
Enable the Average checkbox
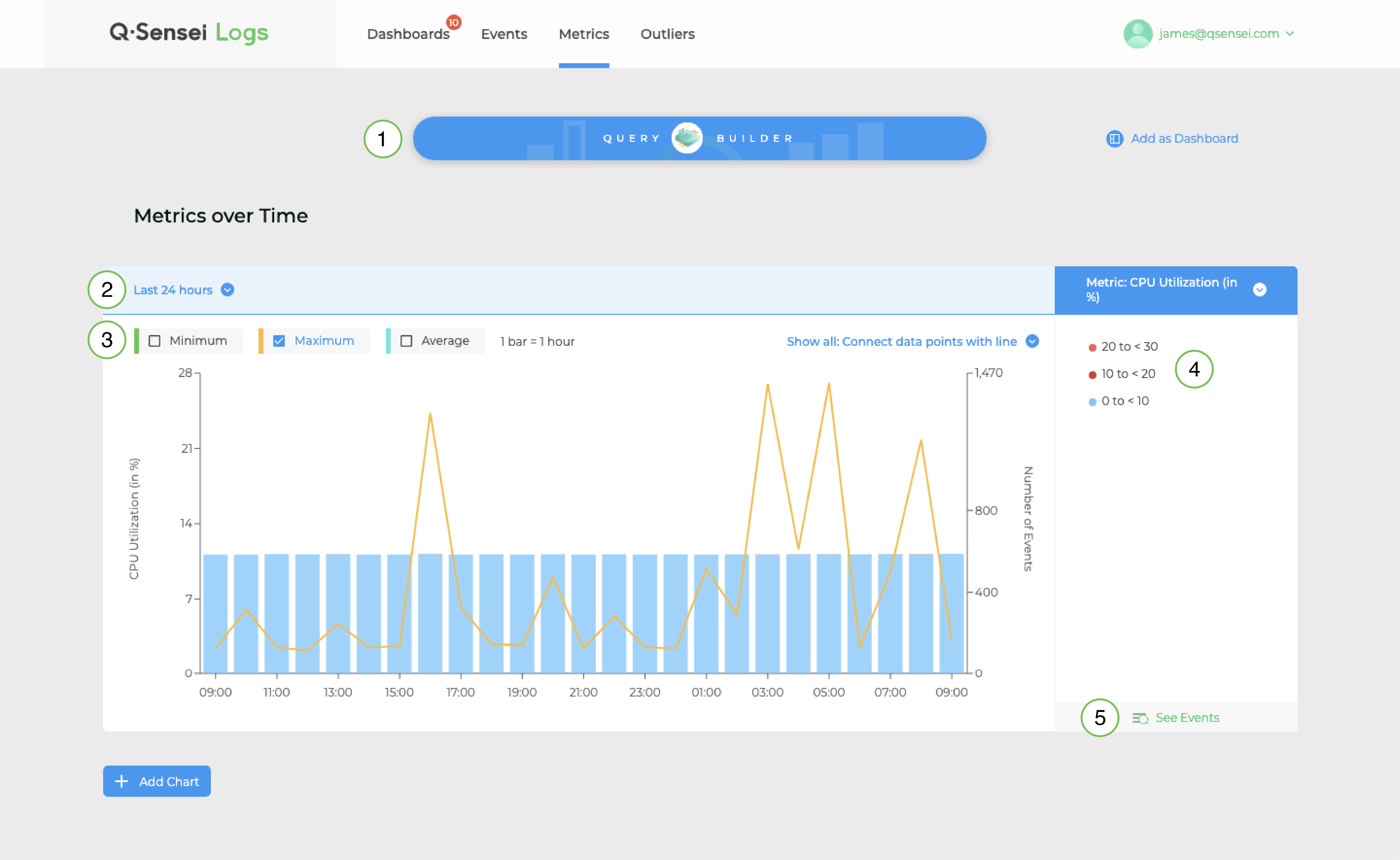(x=406, y=341)
